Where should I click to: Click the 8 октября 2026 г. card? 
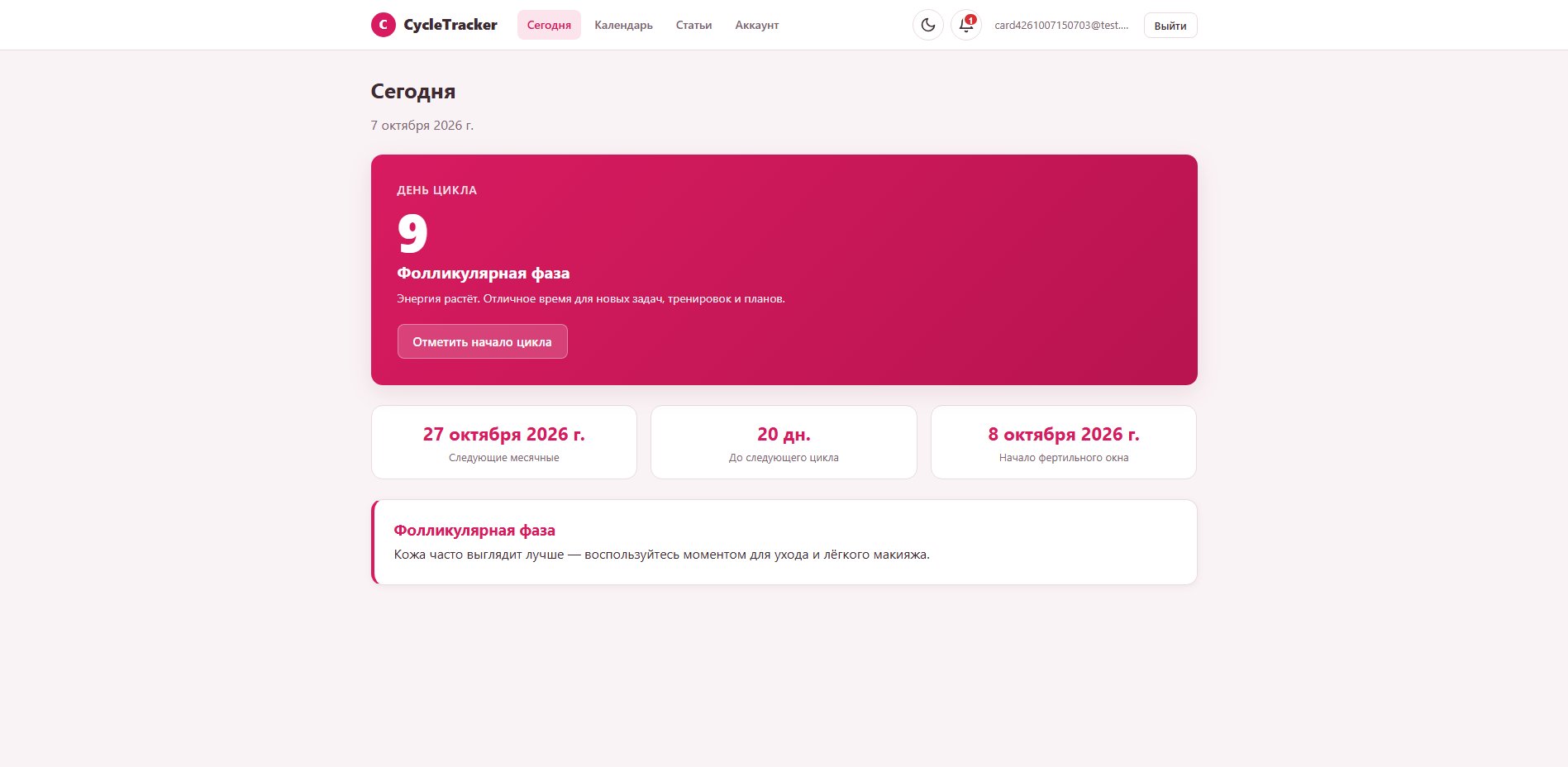point(1064,442)
